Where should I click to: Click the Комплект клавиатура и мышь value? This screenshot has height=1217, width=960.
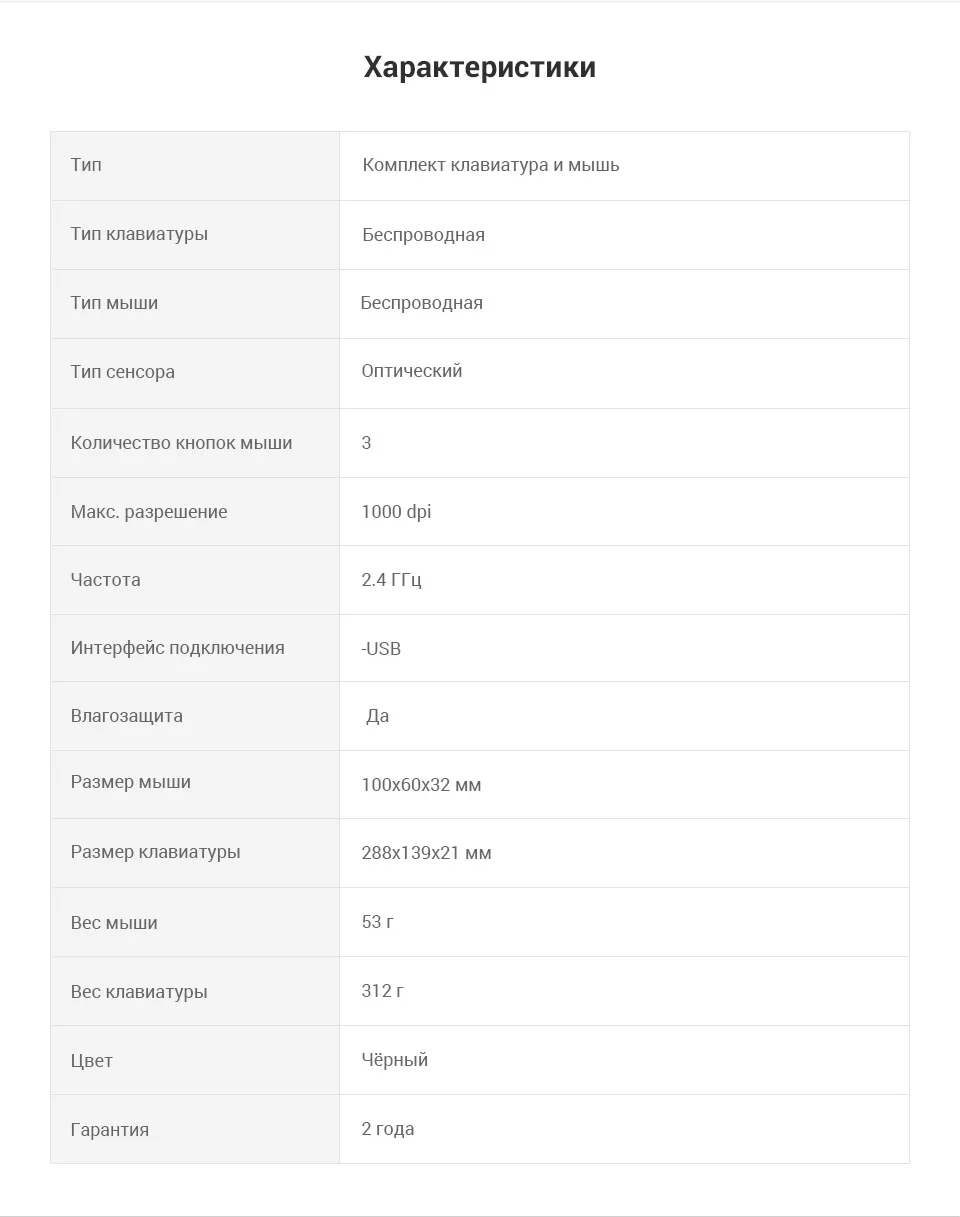491,165
